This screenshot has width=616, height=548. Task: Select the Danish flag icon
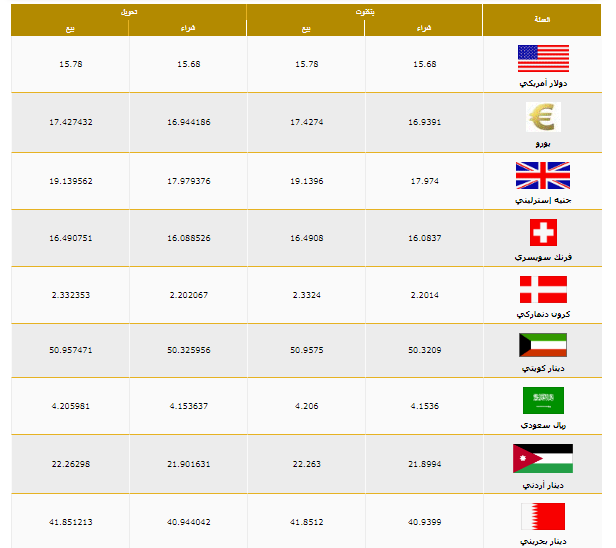click(542, 290)
